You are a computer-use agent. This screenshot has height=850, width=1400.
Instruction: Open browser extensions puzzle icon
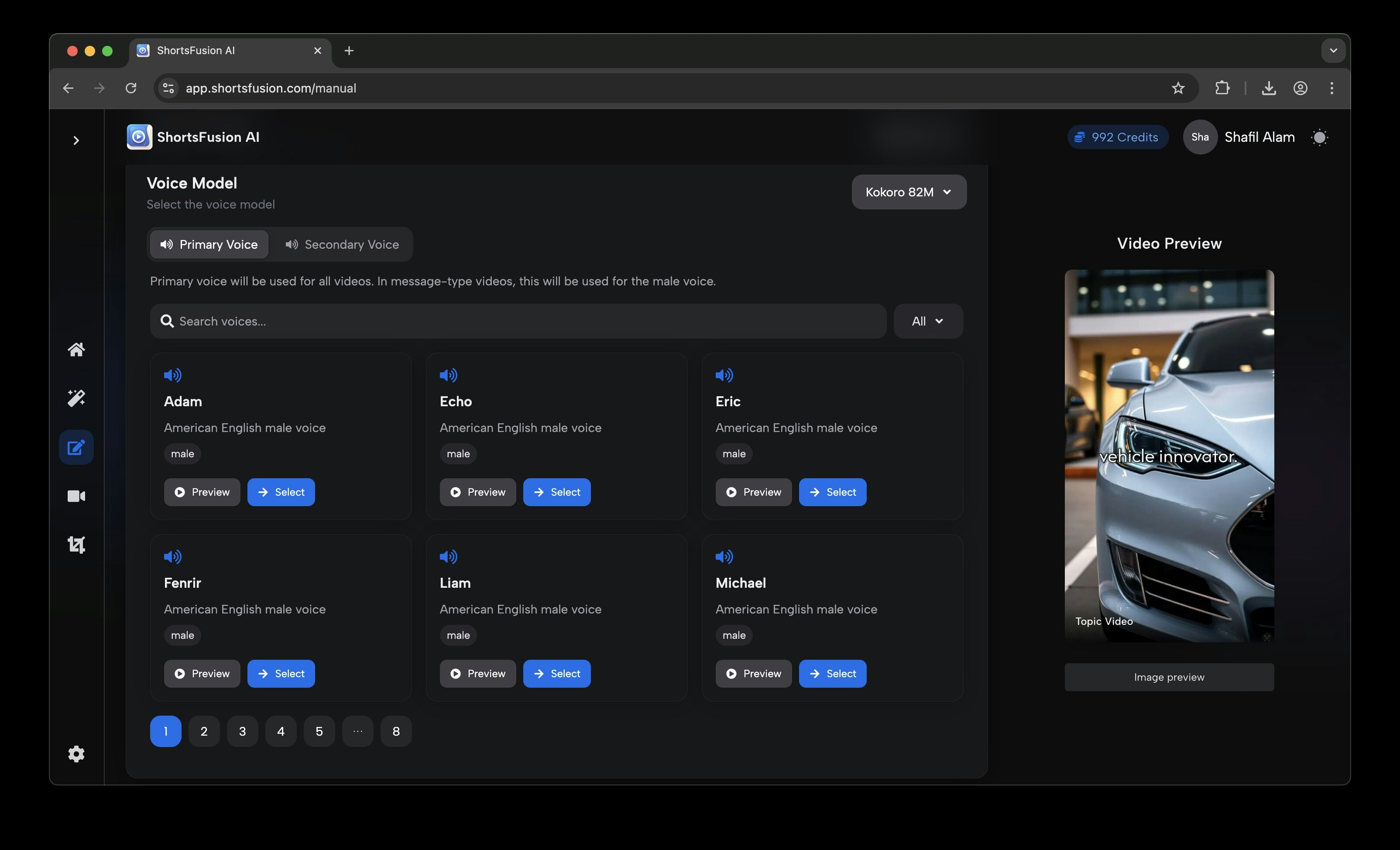pyautogui.click(x=1222, y=88)
